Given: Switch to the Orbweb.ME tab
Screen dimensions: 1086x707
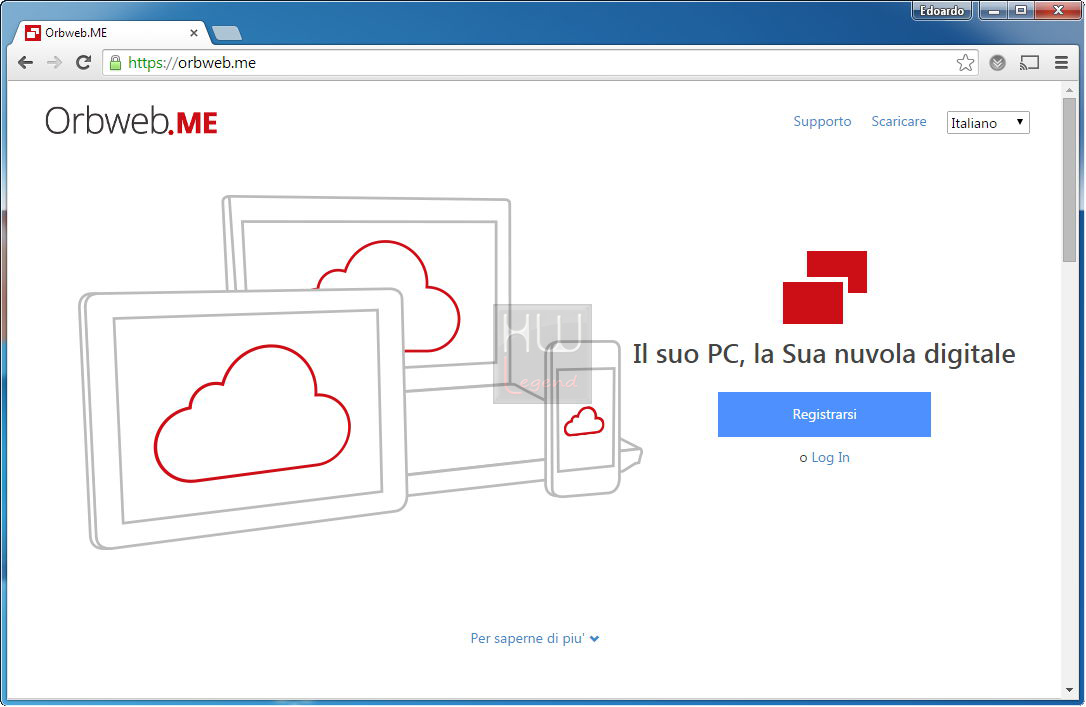Looking at the screenshot, I should 111,33.
